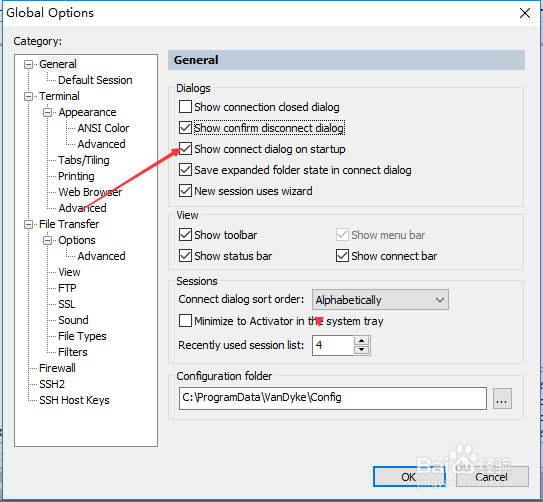This screenshot has height=502, width=543.
Task: Select Web Browser category
Action: pyautogui.click(x=90, y=192)
